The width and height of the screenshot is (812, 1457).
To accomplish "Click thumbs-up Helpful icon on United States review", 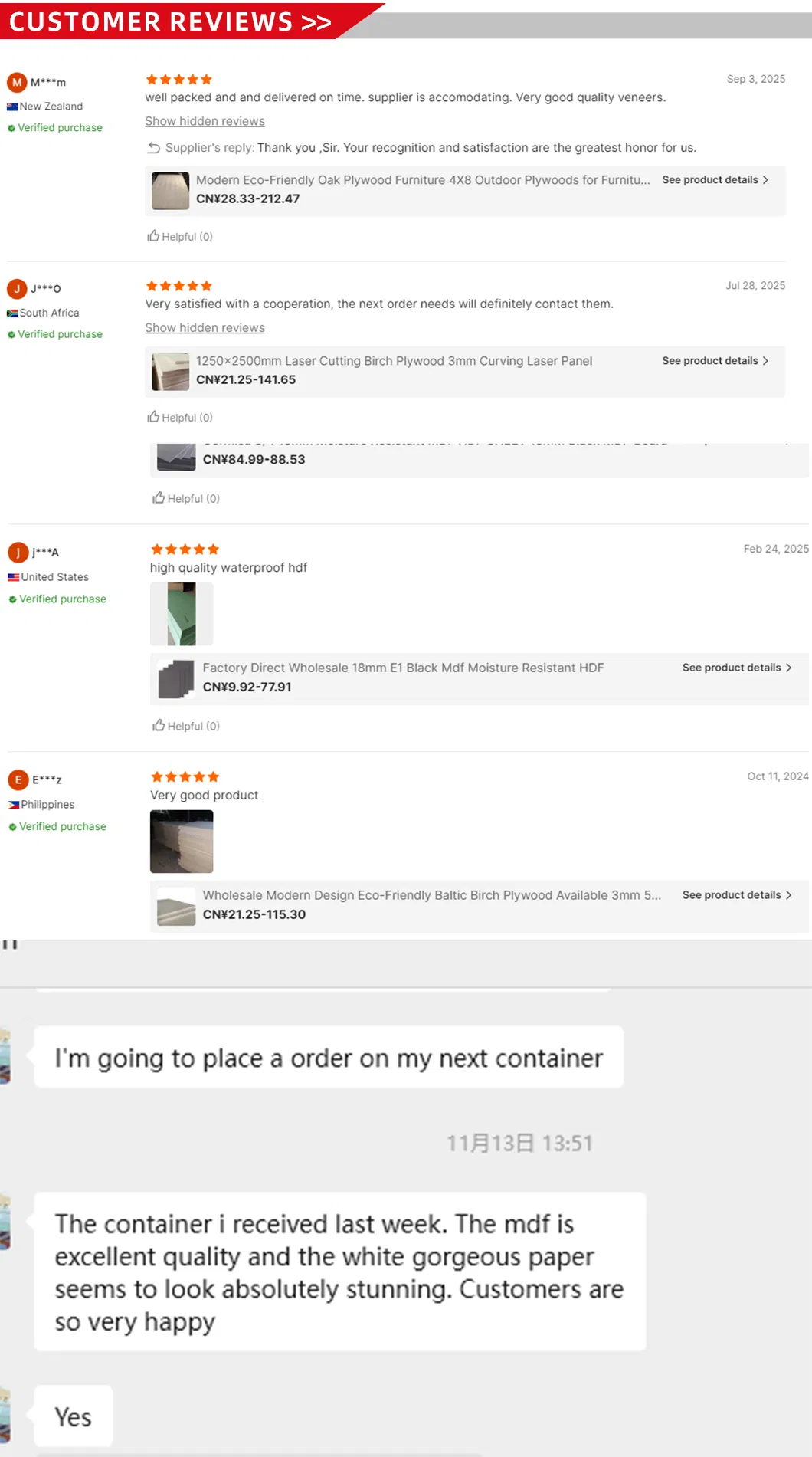I will (x=159, y=725).
